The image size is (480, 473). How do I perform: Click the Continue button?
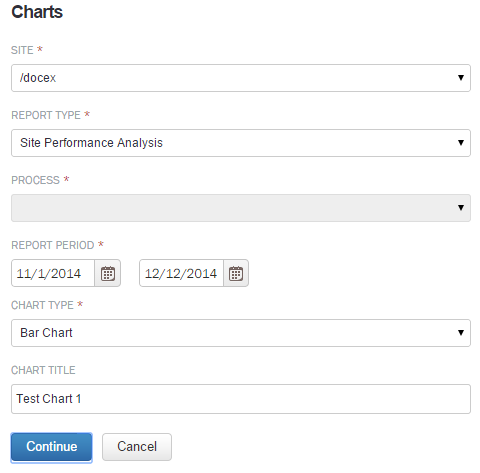(52, 447)
